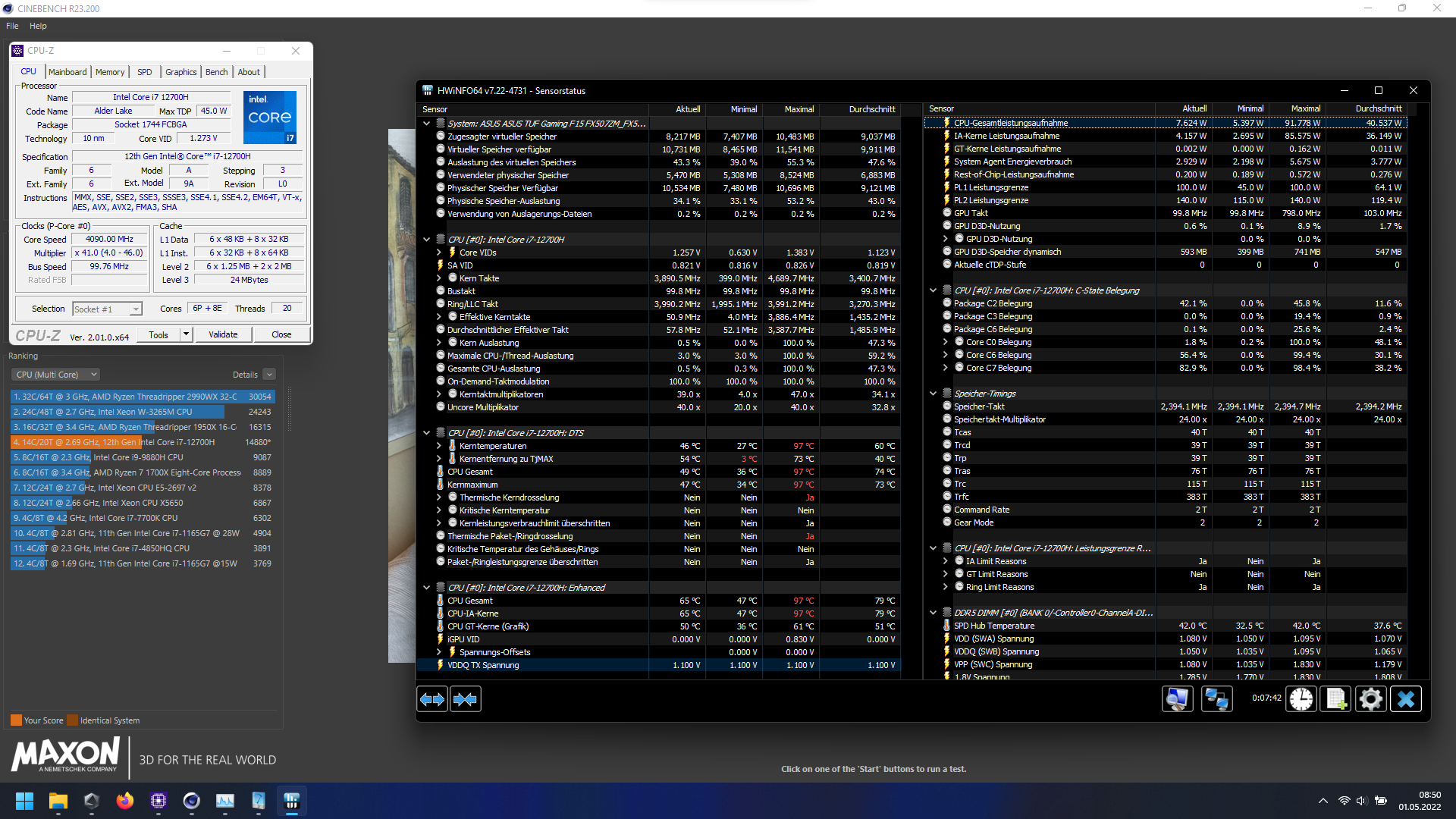Click the collapse columns arrows button in HWiNFO

465,699
